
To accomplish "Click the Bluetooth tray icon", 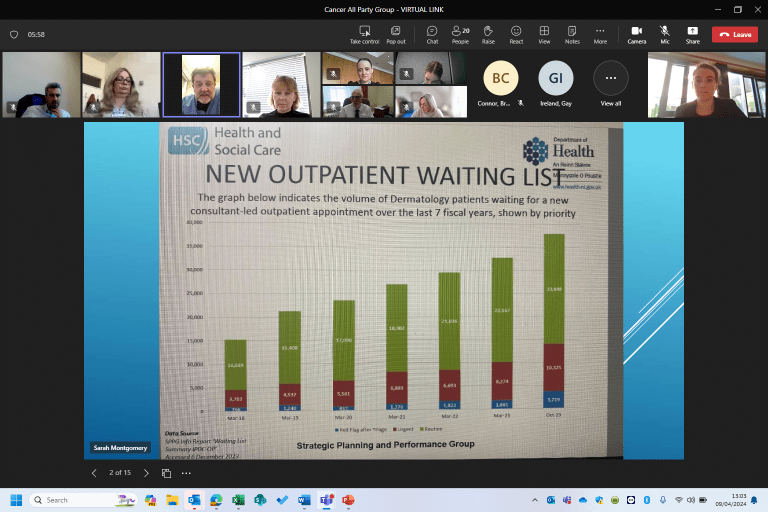I will tap(647, 500).
